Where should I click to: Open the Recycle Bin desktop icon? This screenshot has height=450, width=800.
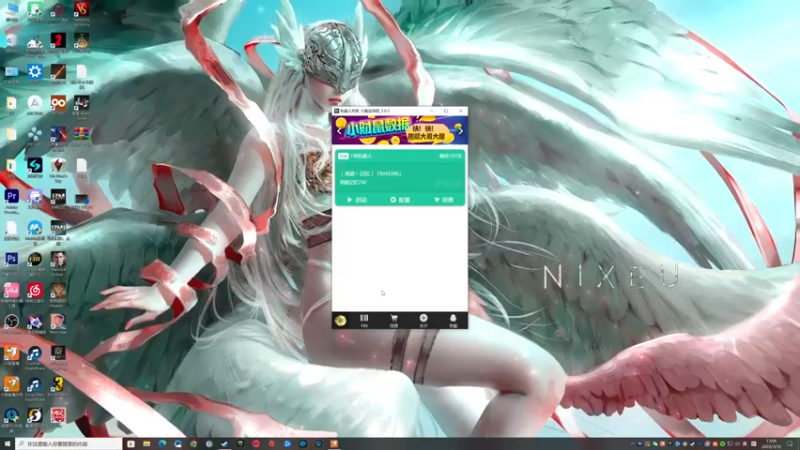(x=11, y=43)
